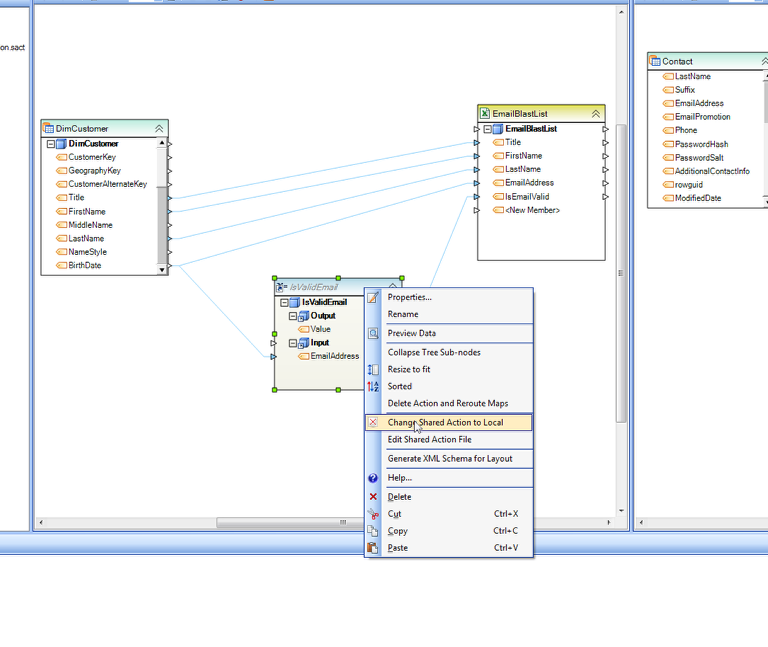Click the Preview Data magnifier icon

pyautogui.click(x=373, y=333)
